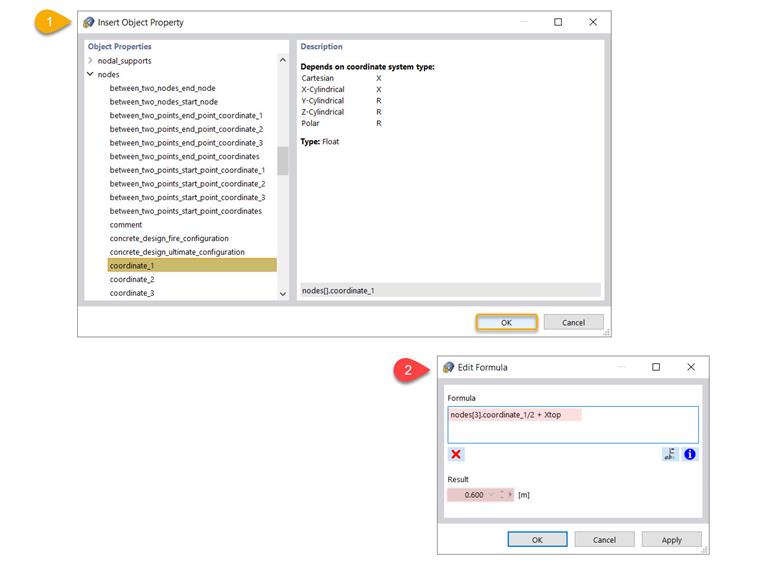Select the comment property
The image size is (760, 570).
click(x=126, y=224)
